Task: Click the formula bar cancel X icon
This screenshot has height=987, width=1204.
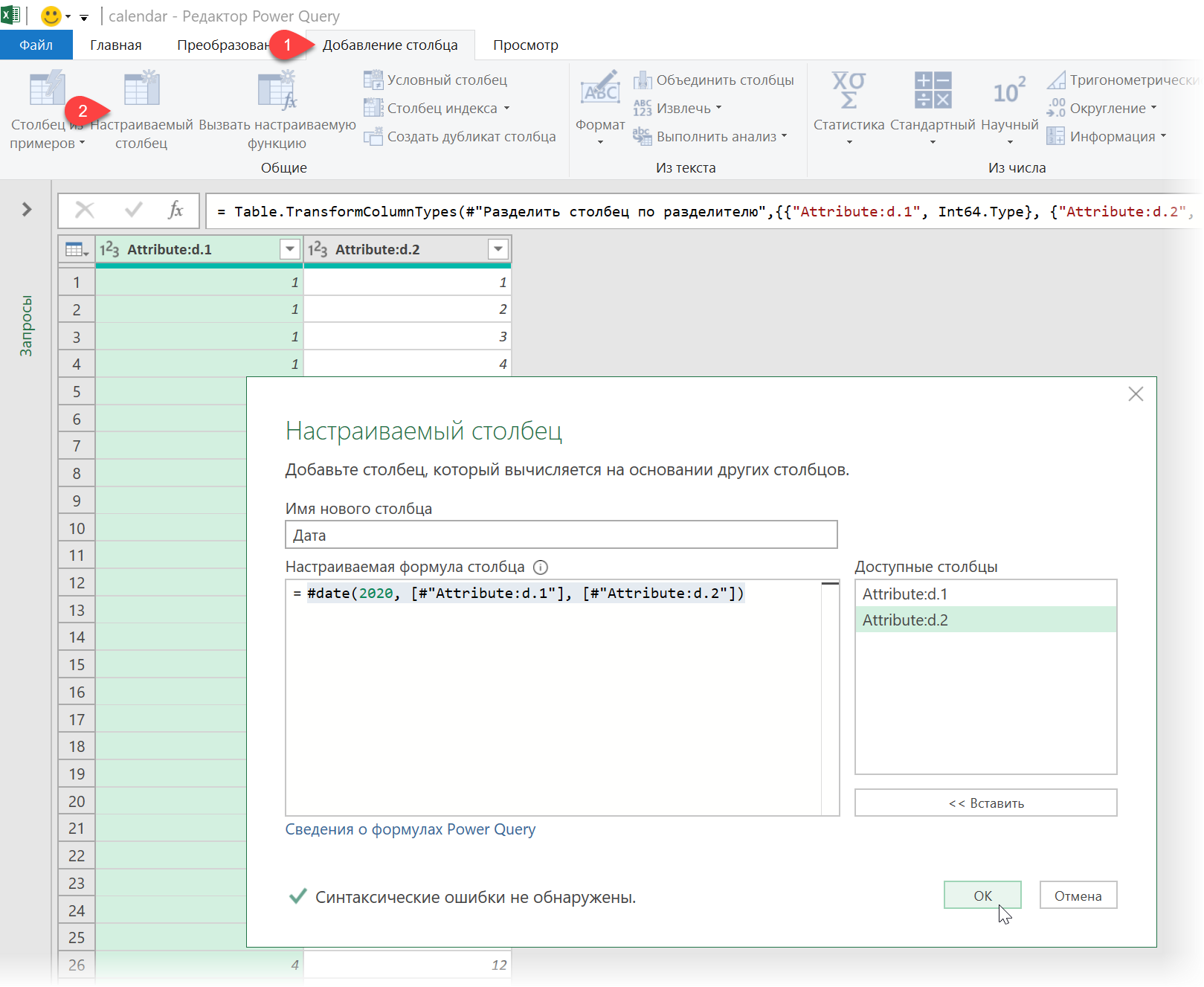Action: [85, 210]
